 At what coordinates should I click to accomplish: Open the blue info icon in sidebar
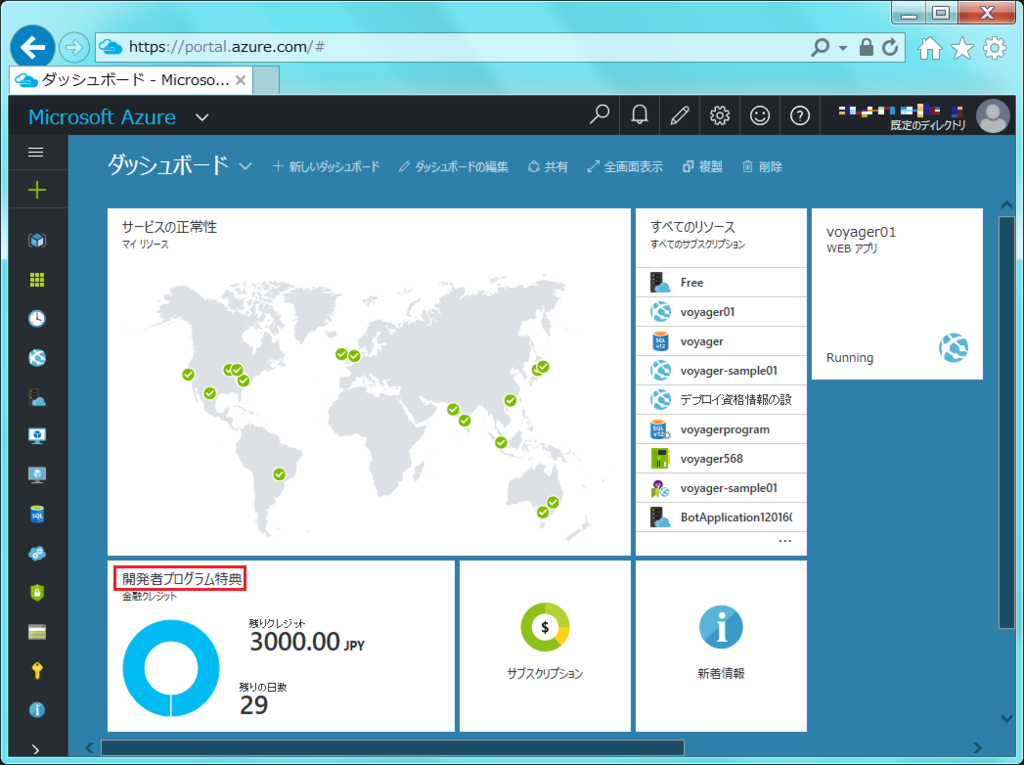(37, 709)
